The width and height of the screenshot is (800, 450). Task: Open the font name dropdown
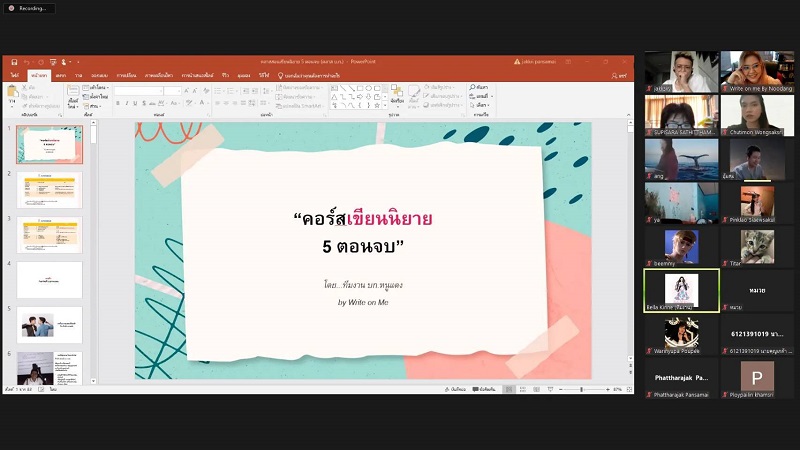[x=158, y=90]
